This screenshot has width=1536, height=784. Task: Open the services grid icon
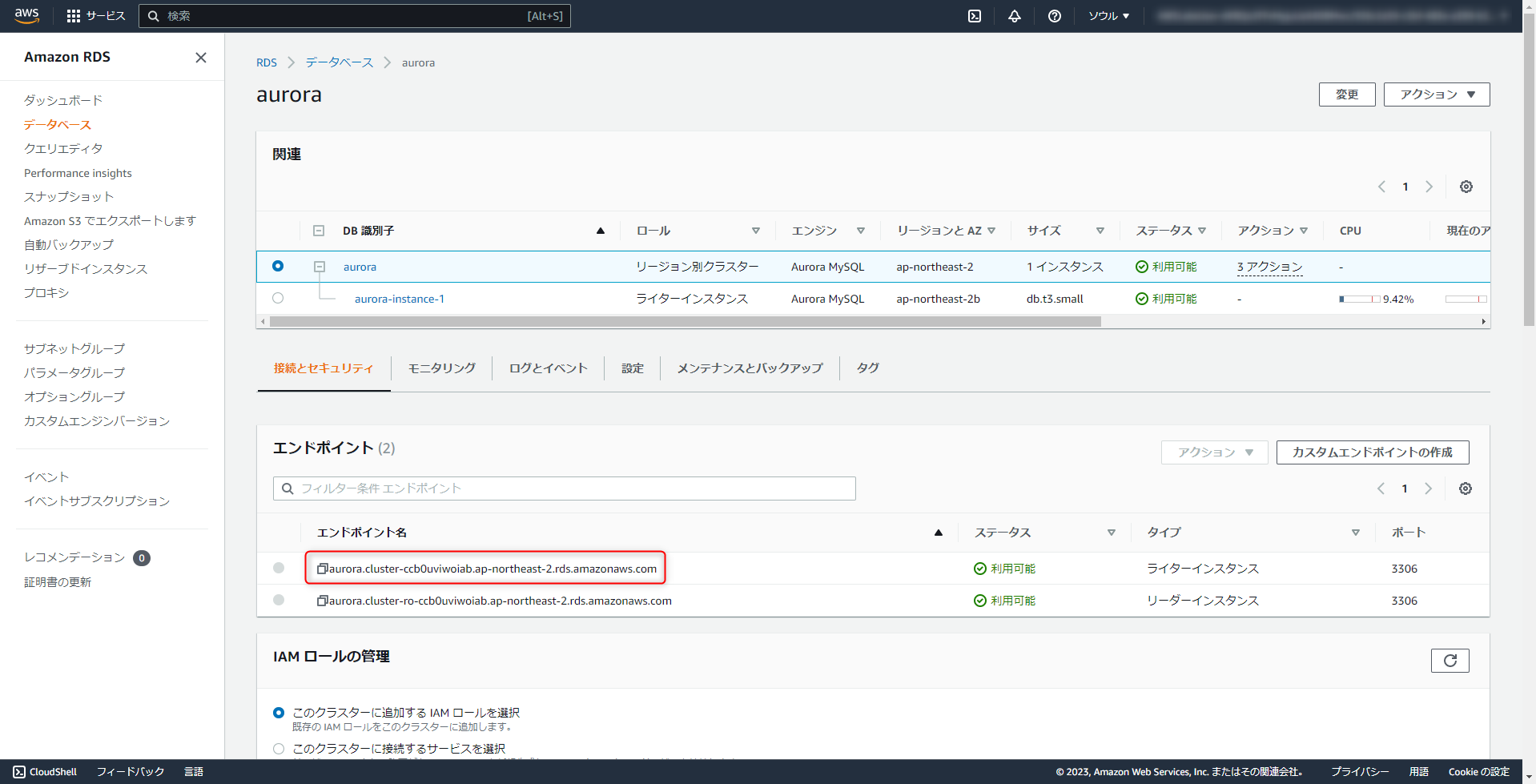74,15
